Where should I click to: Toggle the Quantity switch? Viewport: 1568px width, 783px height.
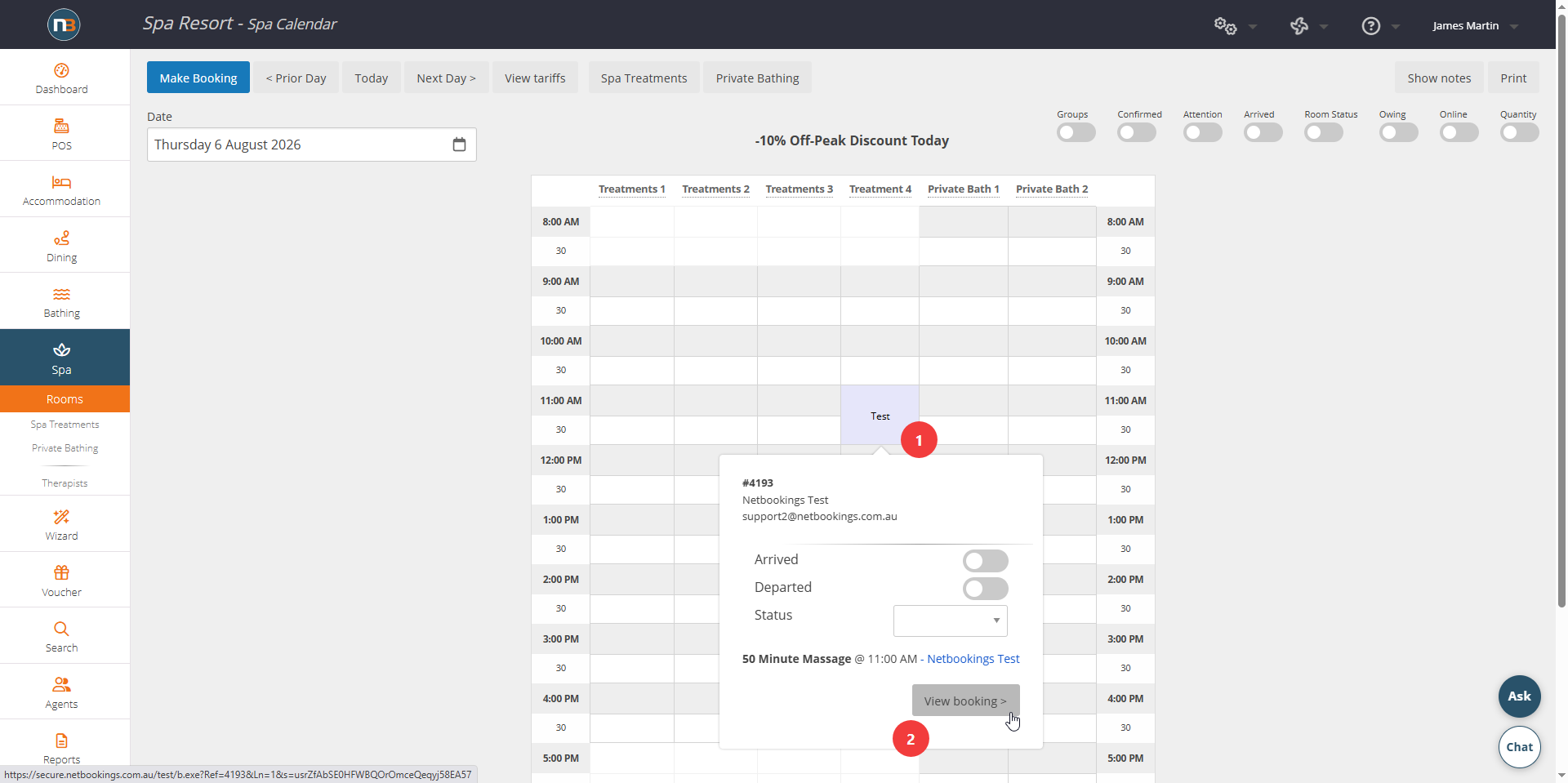[x=1520, y=132]
